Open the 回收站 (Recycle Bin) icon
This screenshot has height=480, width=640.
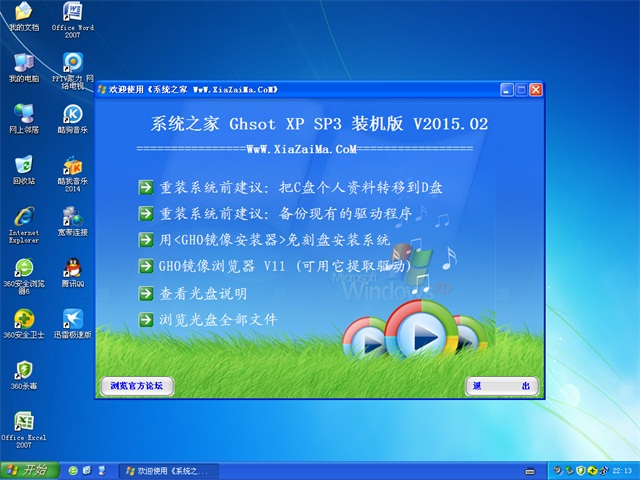pos(23,166)
